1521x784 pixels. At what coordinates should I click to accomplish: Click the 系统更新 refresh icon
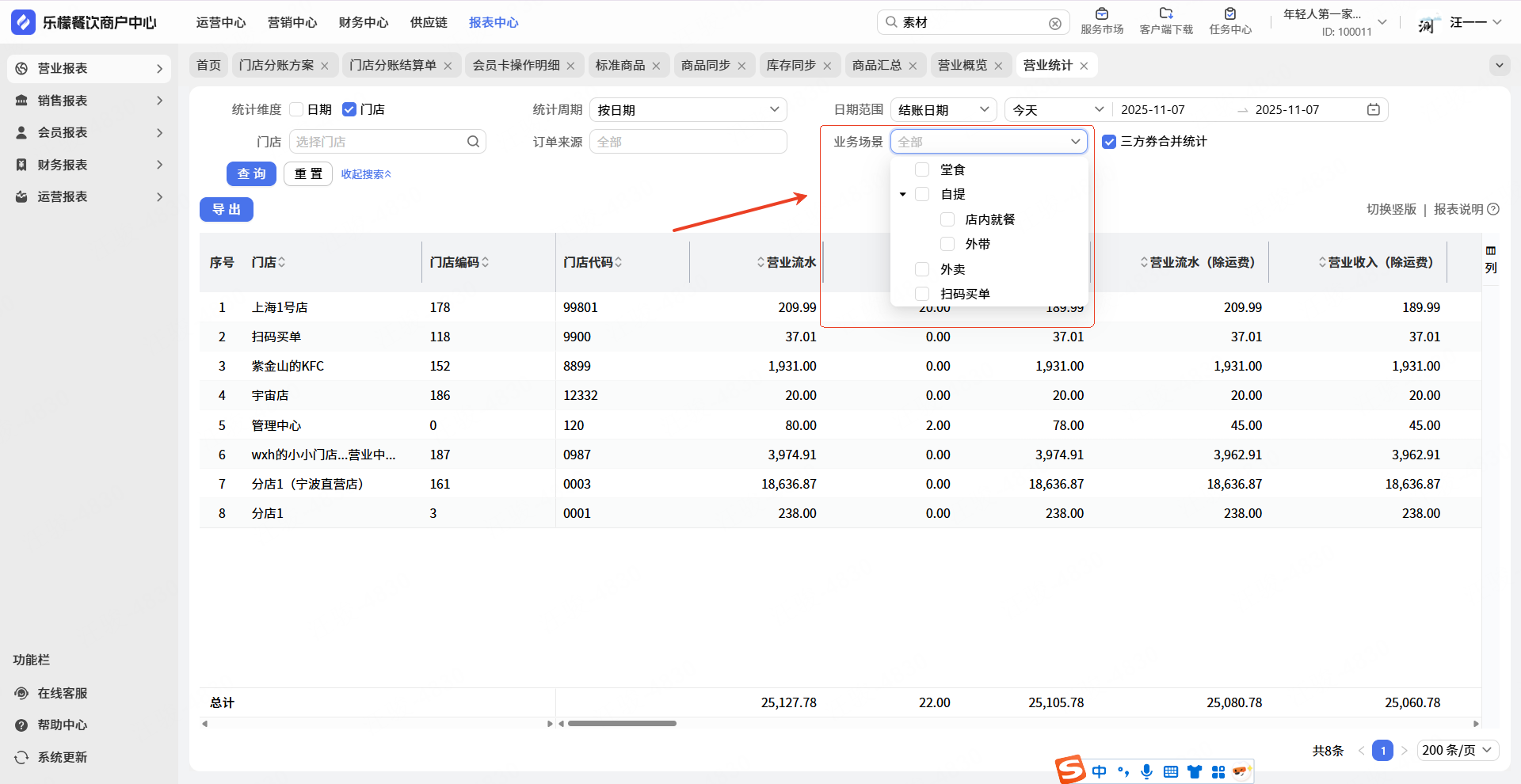click(x=21, y=757)
